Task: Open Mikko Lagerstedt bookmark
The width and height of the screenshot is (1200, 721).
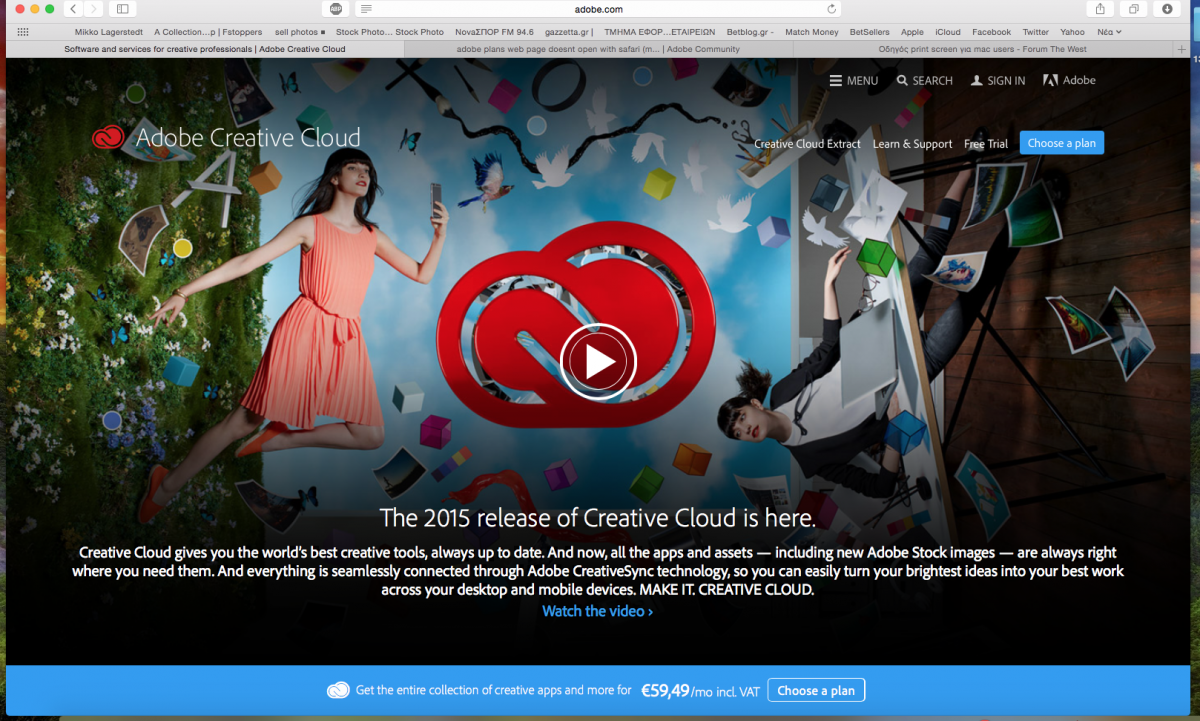Action: 108,32
